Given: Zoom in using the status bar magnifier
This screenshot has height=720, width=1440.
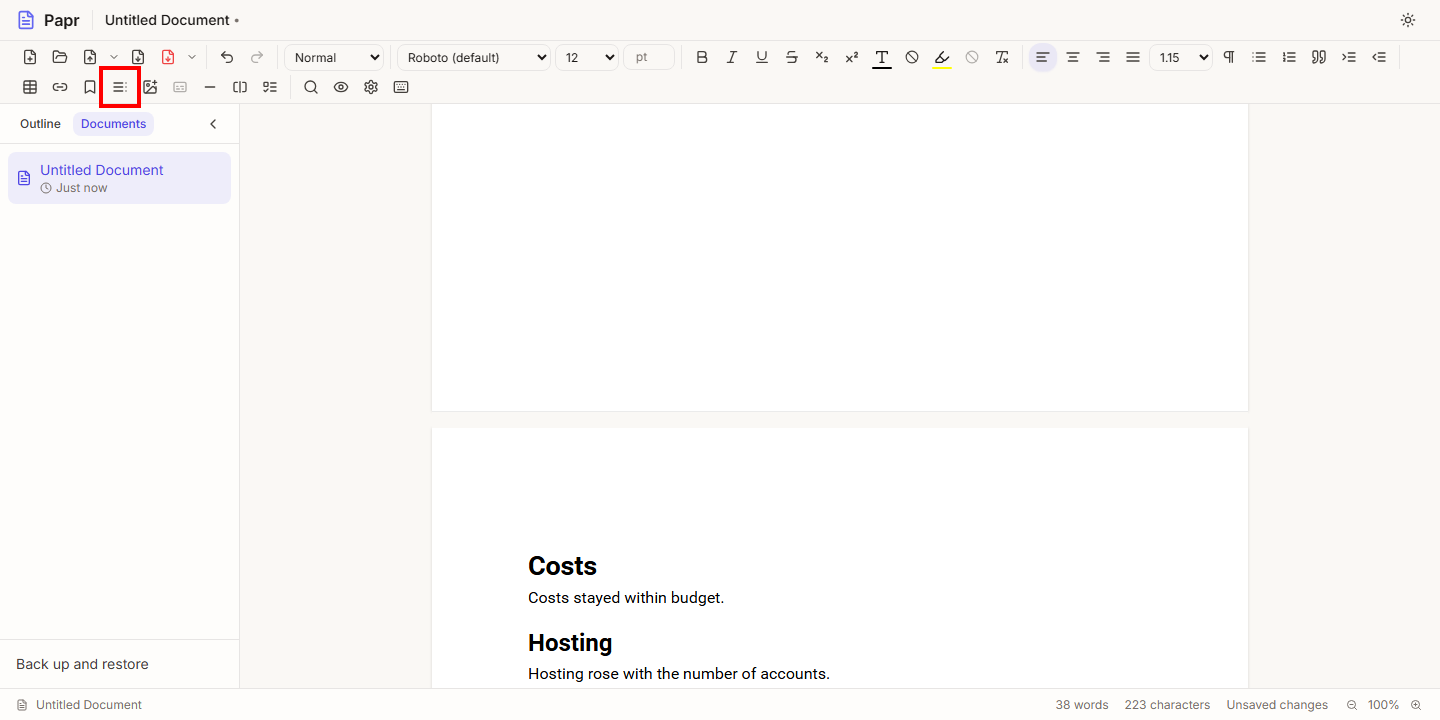Looking at the screenshot, I should click(x=1416, y=705).
